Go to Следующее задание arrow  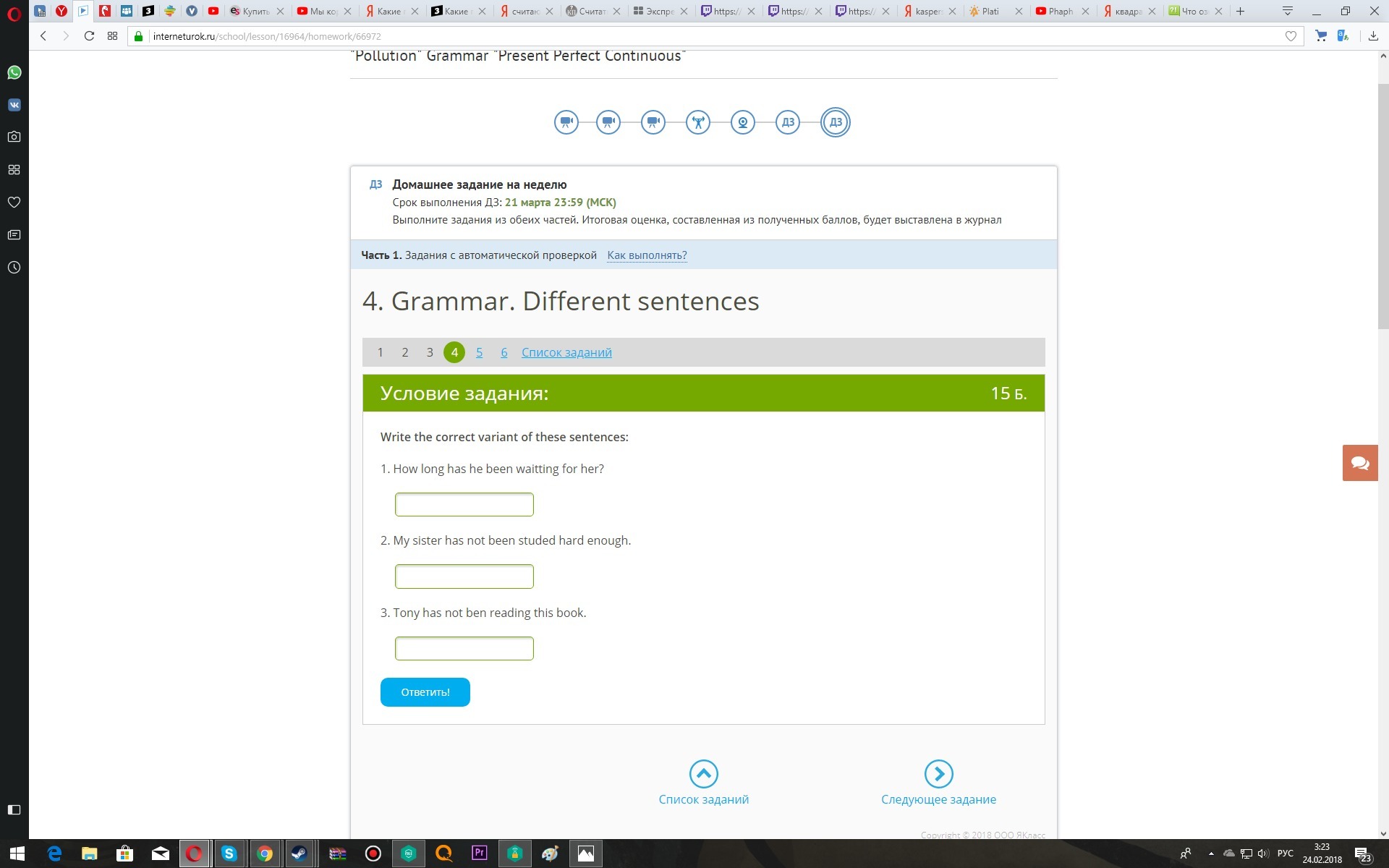[938, 773]
